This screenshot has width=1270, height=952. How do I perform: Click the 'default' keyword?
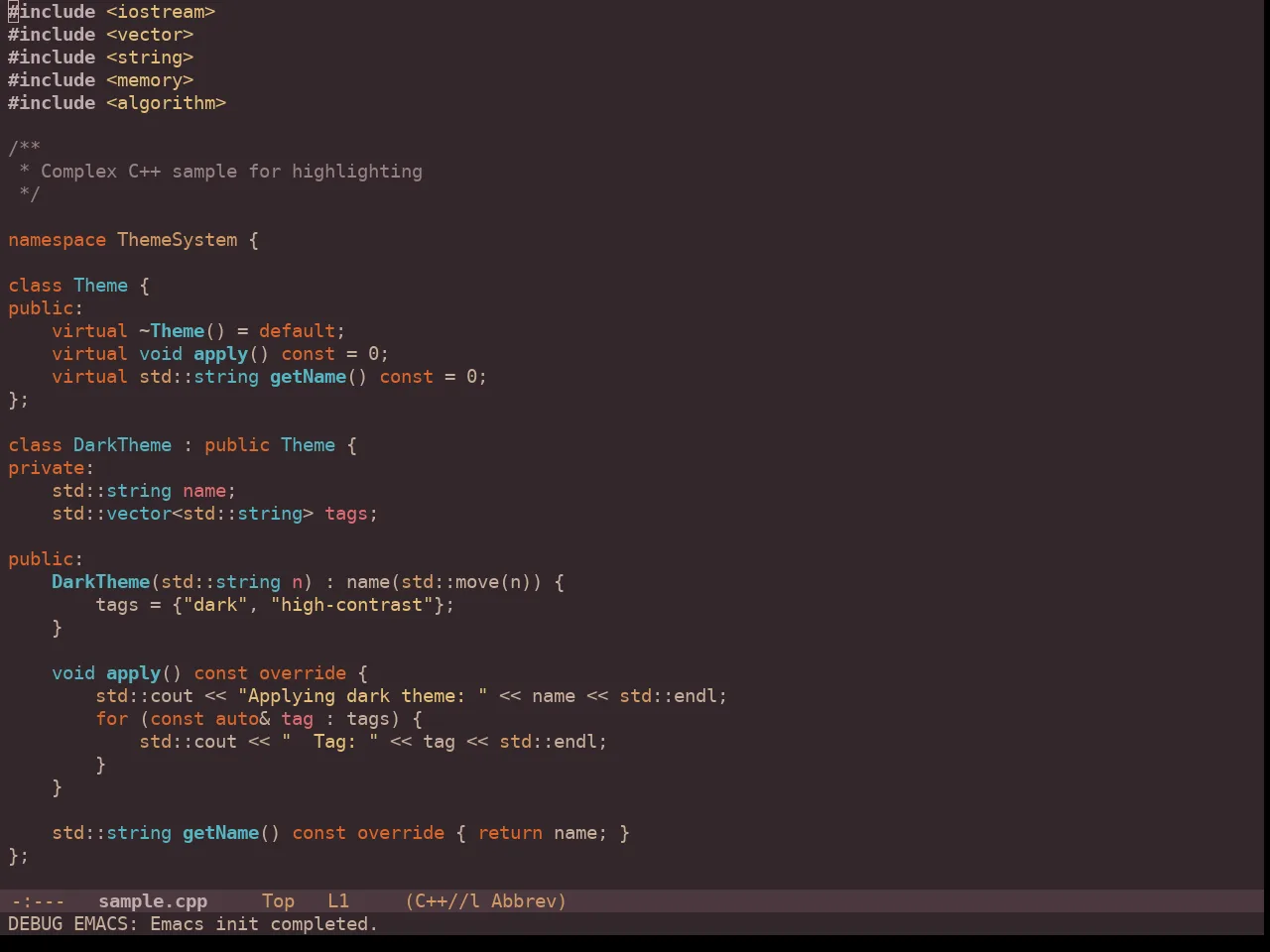point(297,331)
